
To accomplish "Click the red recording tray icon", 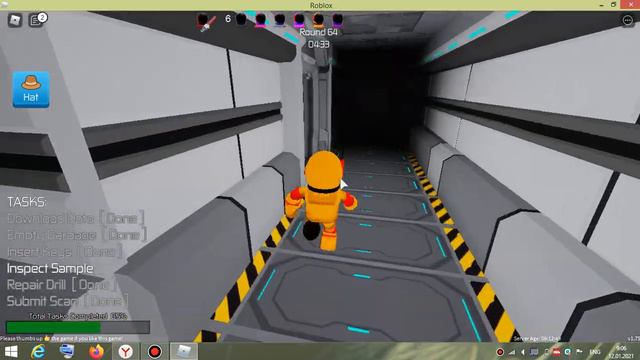I will click(x=500, y=352).
